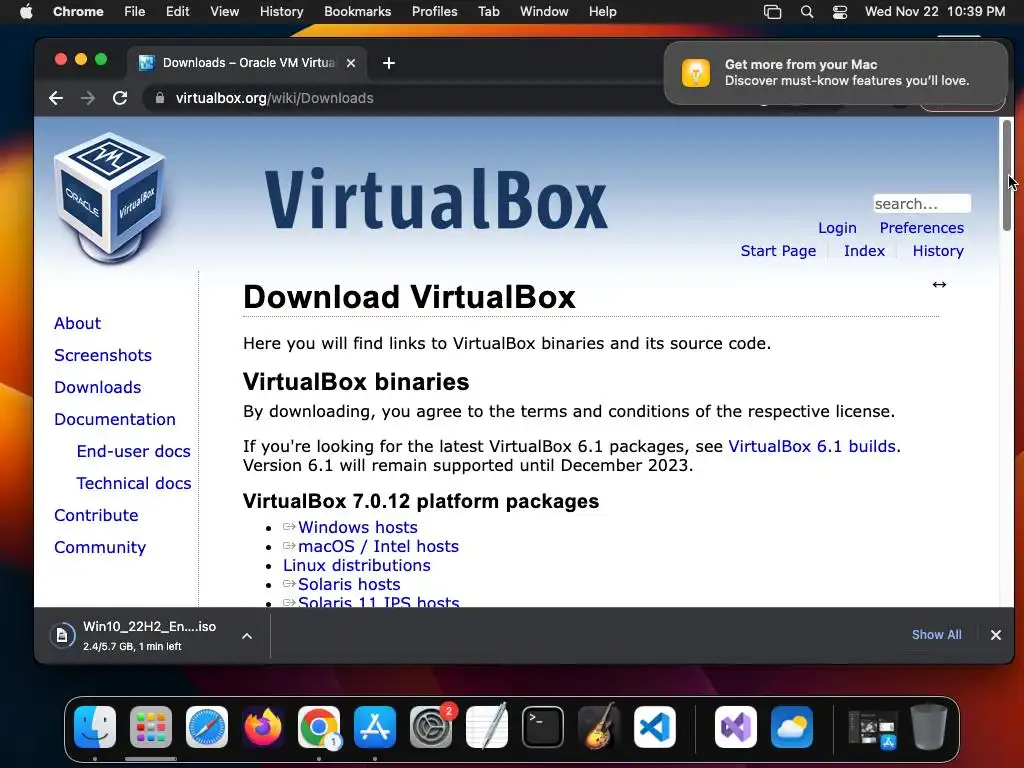Open the Edit menu

coord(177,11)
